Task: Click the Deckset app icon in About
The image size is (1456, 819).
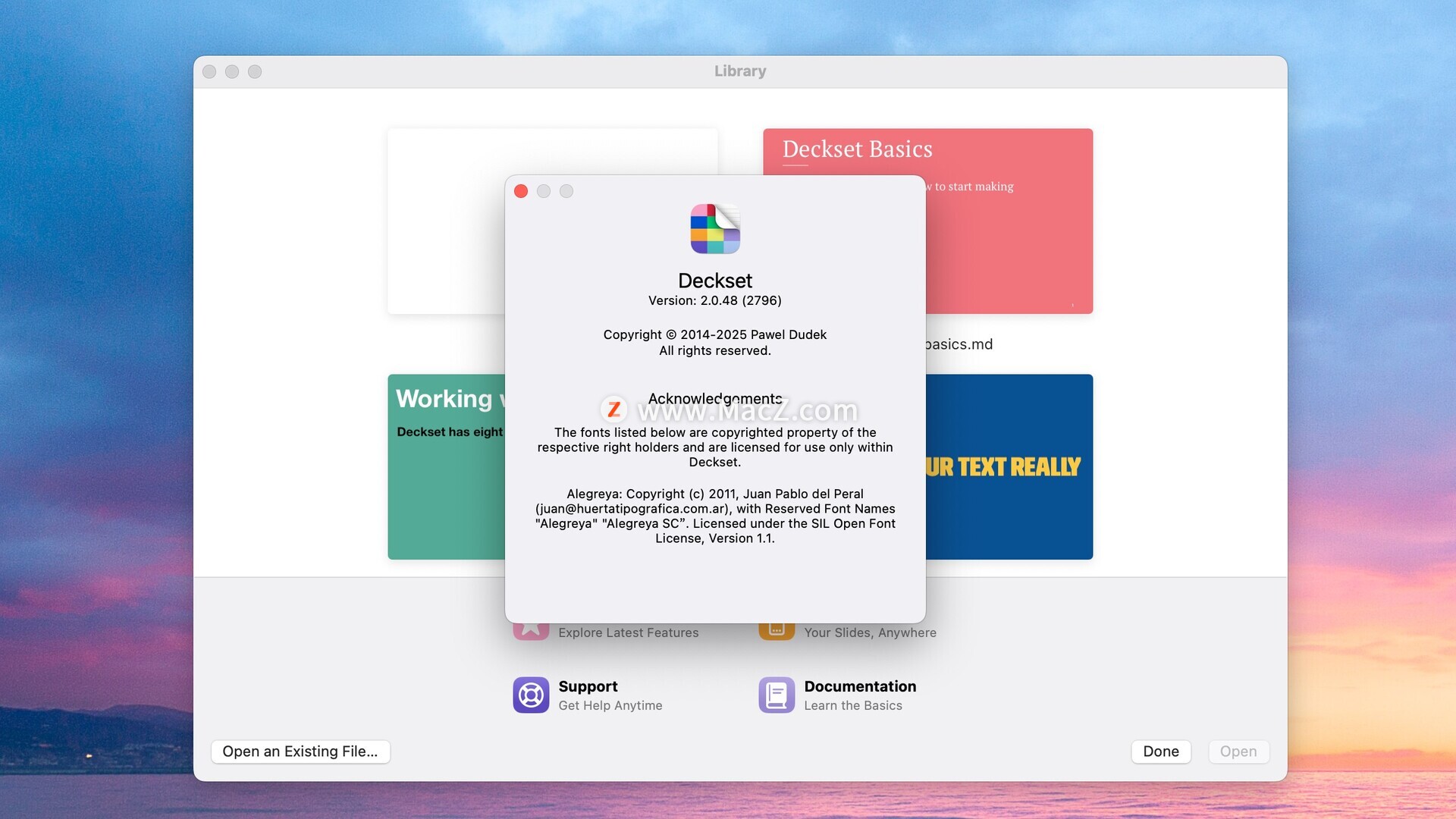Action: pos(714,229)
